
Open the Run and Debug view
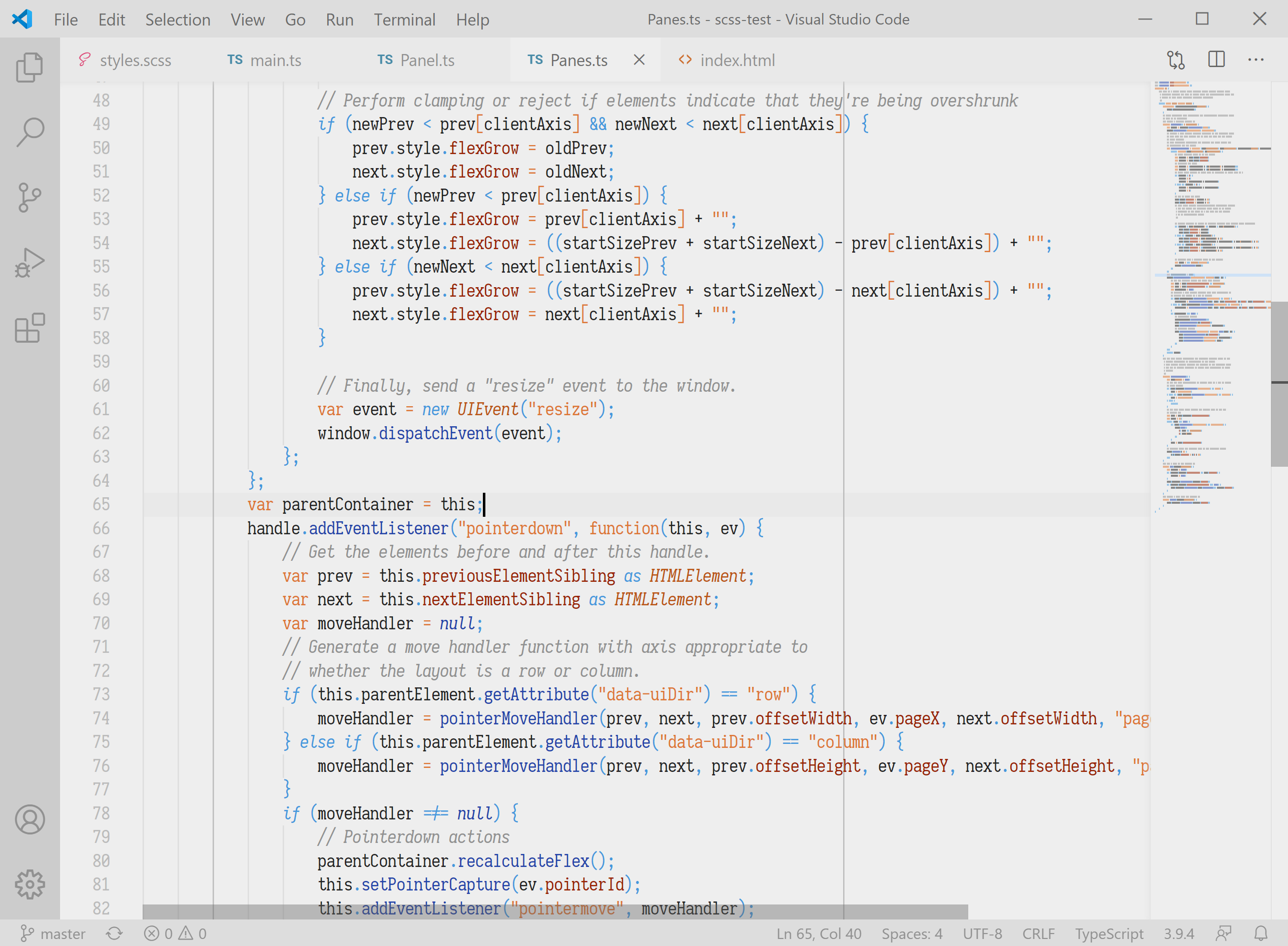point(30,263)
